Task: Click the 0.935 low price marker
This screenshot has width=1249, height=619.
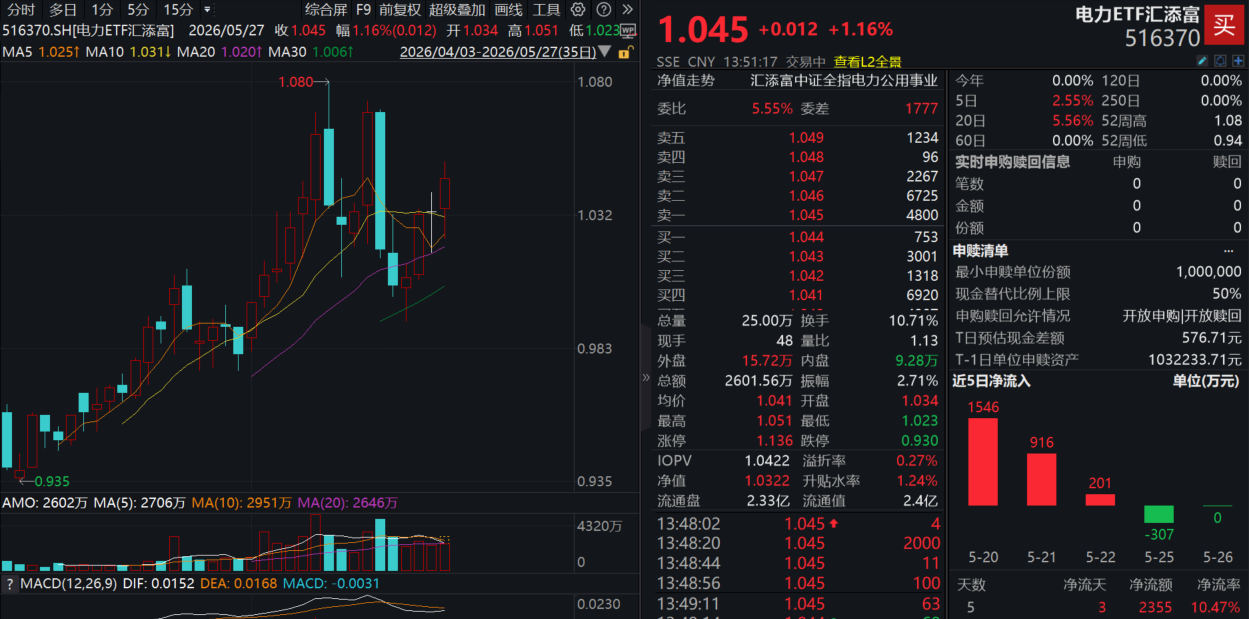Action: 51,481
